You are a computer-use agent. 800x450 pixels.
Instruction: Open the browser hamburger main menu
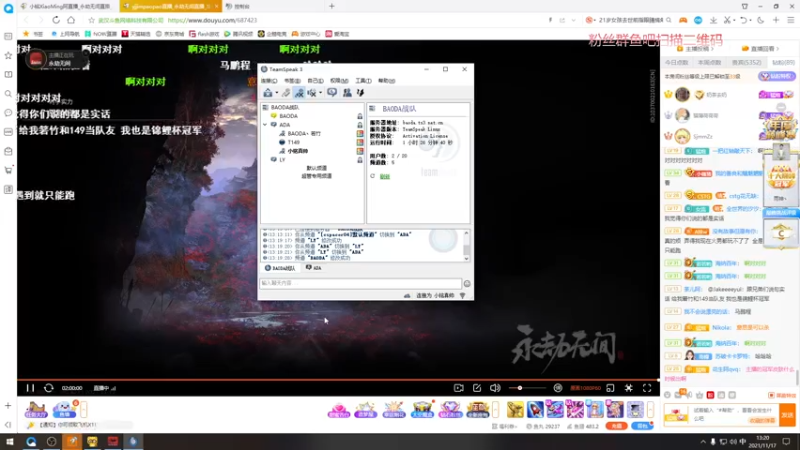pos(790,20)
